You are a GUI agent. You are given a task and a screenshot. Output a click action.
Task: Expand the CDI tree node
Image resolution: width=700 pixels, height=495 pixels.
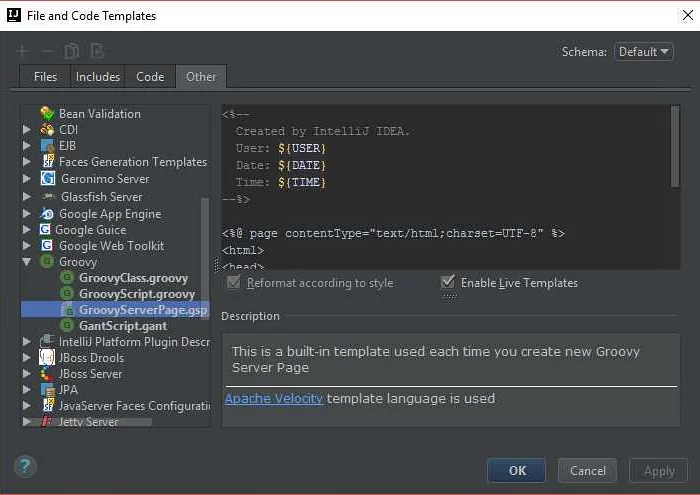click(x=27, y=129)
